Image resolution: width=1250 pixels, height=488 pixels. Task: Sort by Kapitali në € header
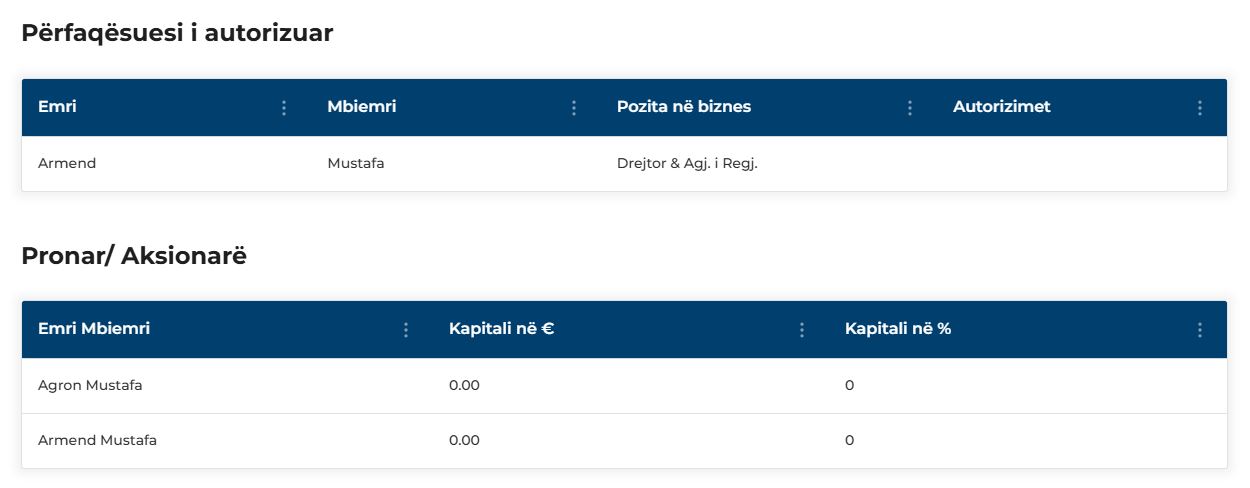502,329
